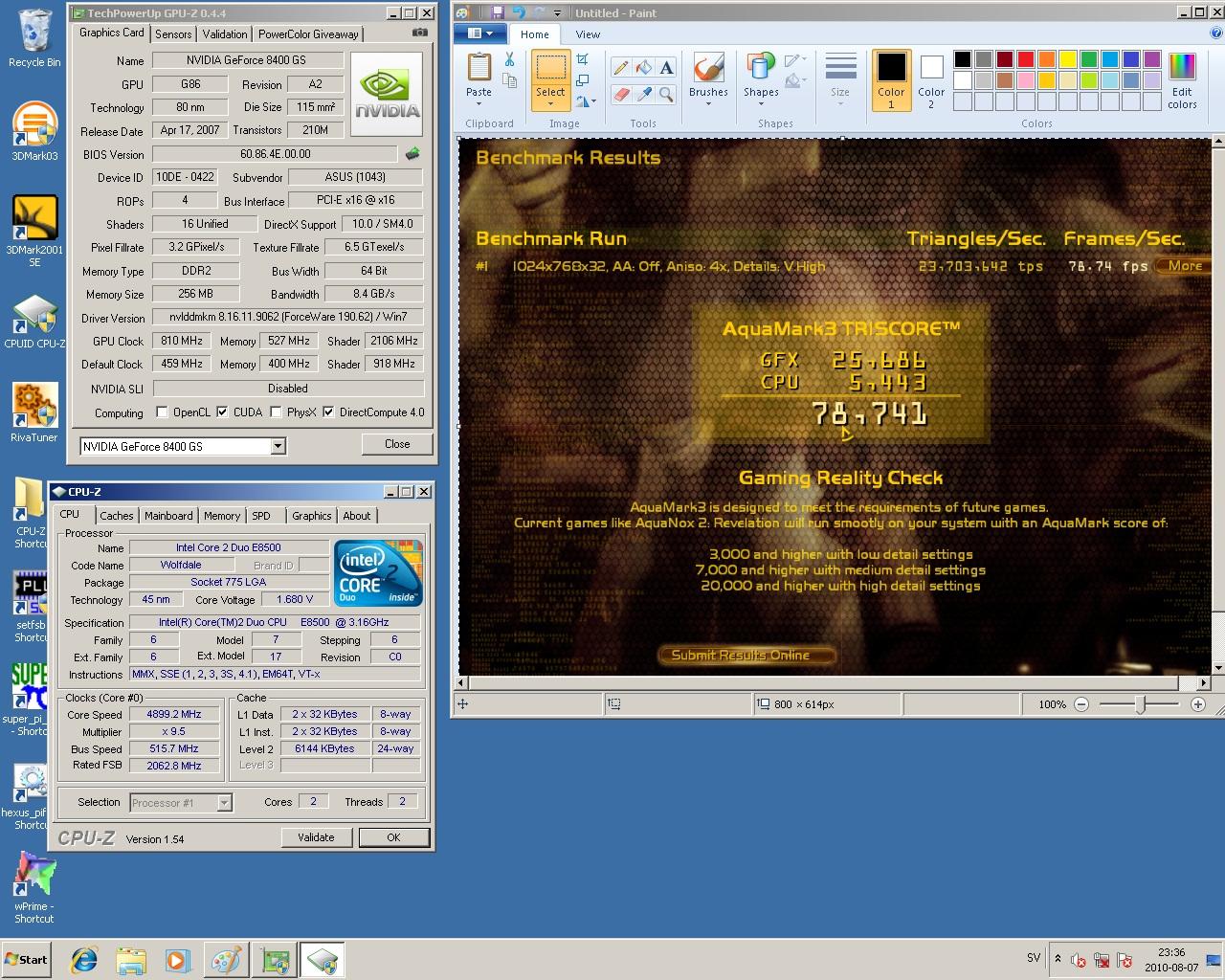Click the Validate button in CPU-Z

(316, 837)
